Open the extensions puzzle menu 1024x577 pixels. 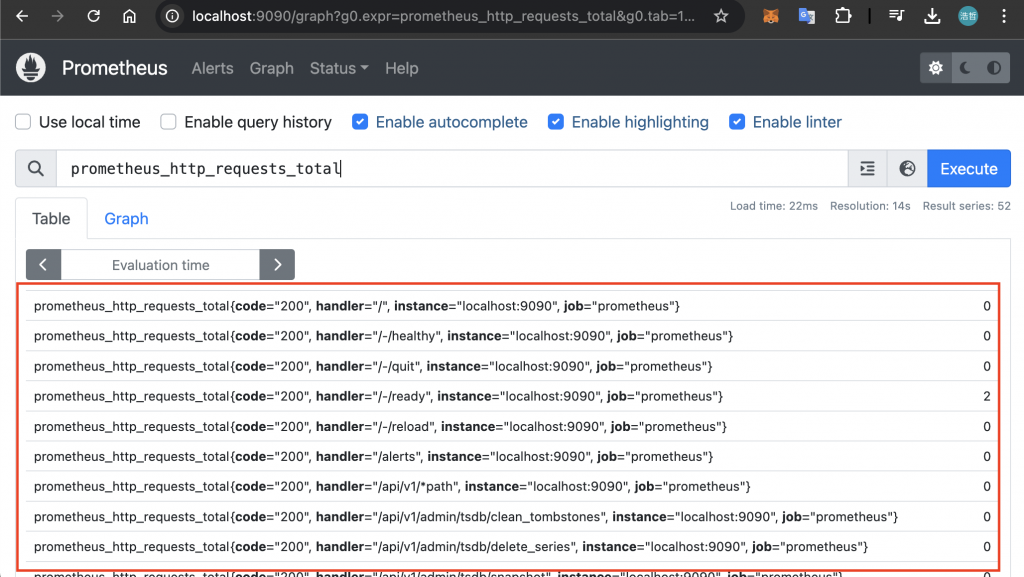(x=843, y=16)
